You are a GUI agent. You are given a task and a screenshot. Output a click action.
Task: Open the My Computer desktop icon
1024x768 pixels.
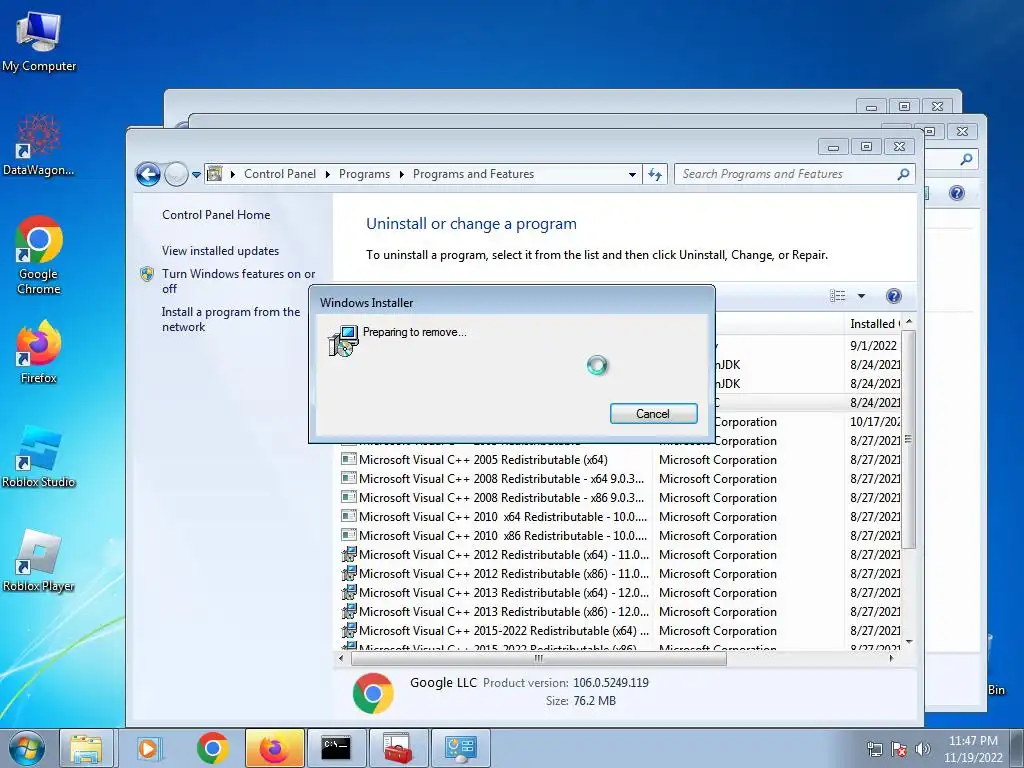tap(39, 42)
